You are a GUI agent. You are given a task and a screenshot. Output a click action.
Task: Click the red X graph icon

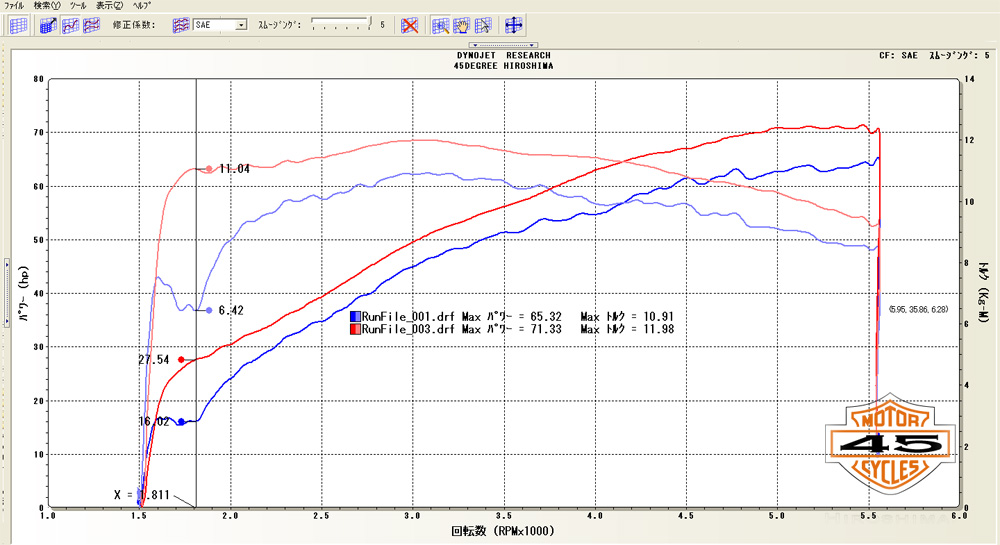tap(410, 25)
